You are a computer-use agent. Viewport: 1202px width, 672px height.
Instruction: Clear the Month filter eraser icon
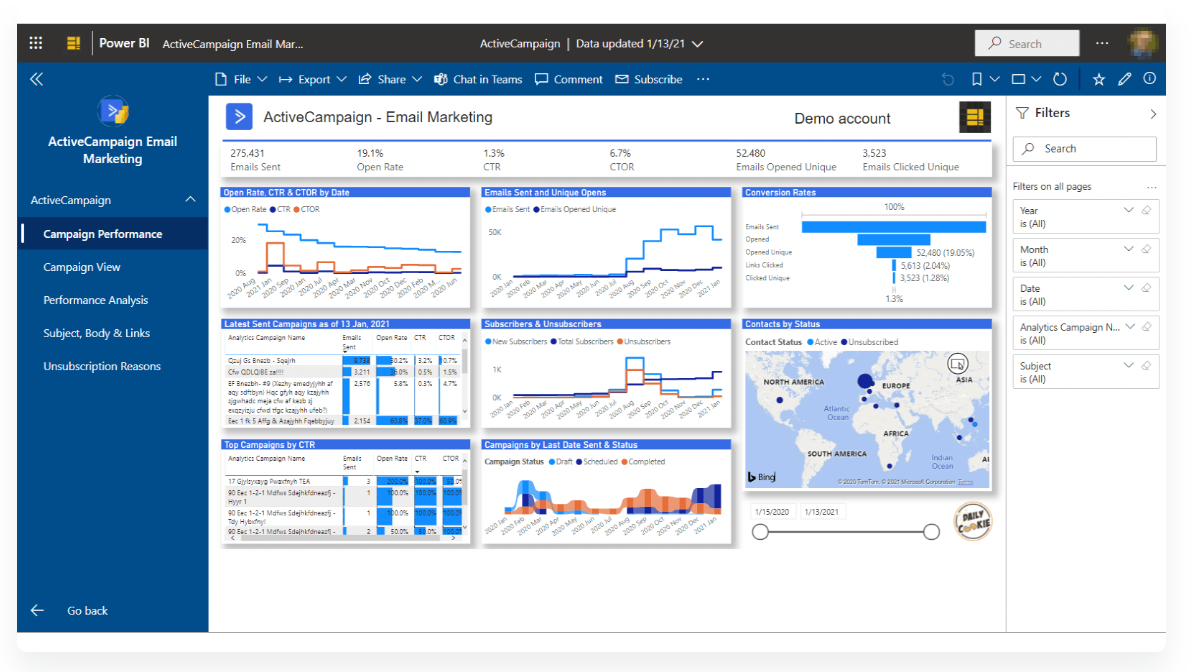coord(1146,249)
